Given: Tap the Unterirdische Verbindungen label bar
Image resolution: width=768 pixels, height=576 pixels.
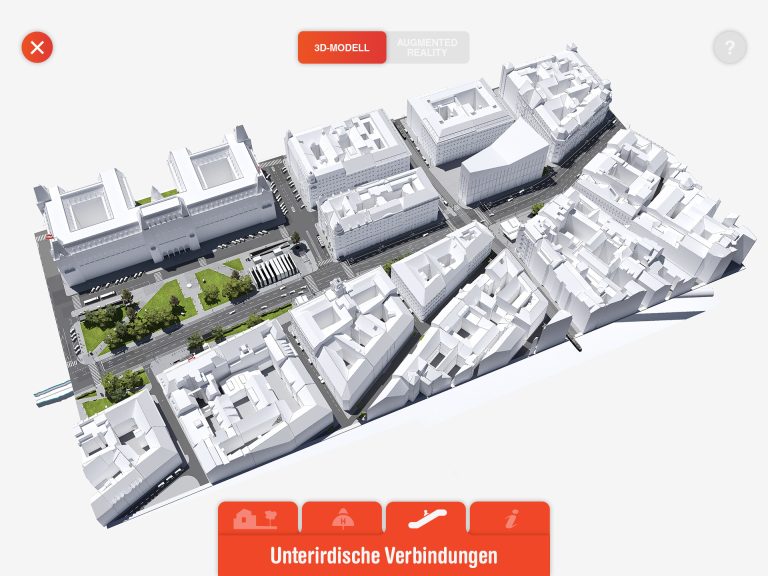Looking at the screenshot, I should (x=384, y=555).
